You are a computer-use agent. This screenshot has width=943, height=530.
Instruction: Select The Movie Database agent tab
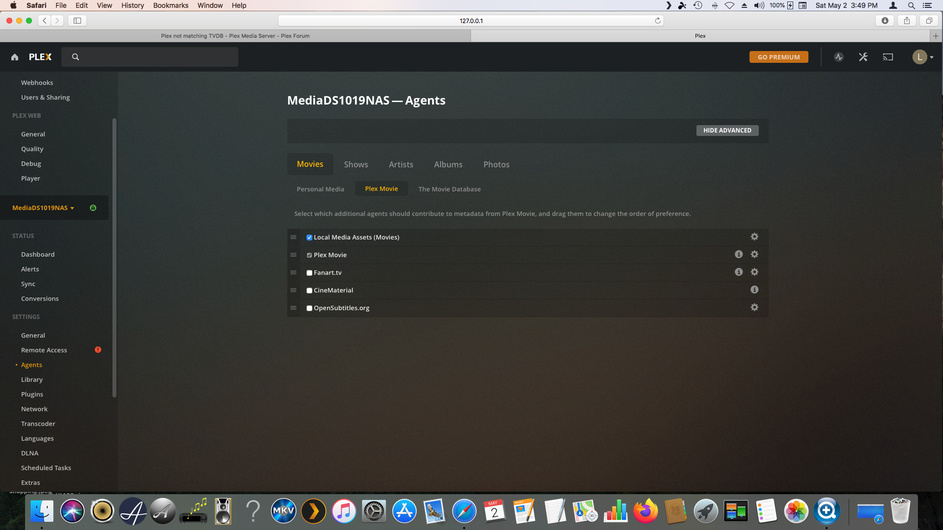449,189
